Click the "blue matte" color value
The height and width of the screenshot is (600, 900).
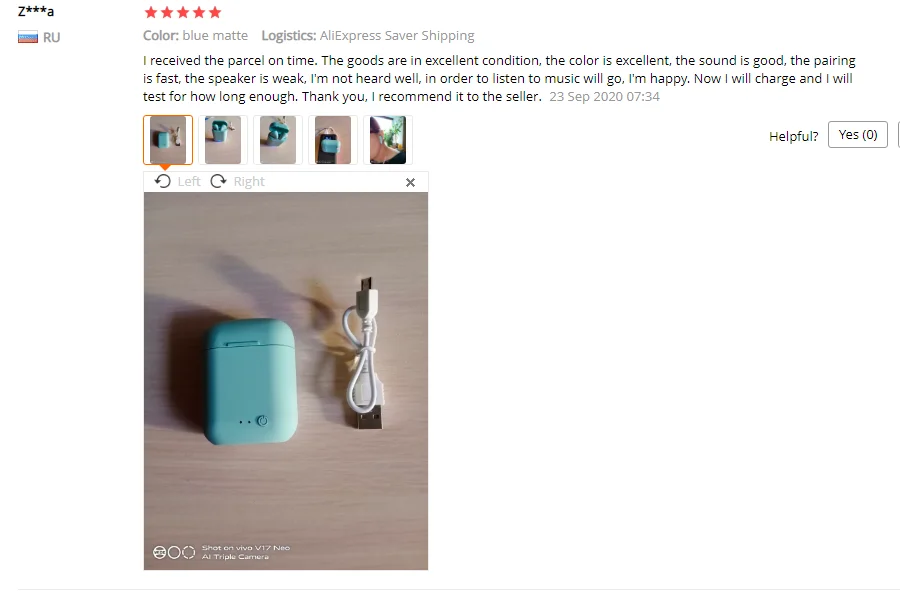(215, 36)
